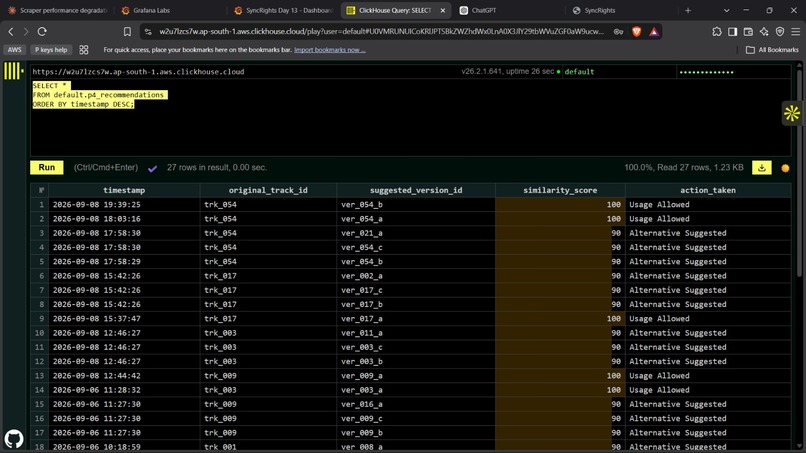
Task: Bookmark this page with the bookmark icon
Action: pos(127,31)
